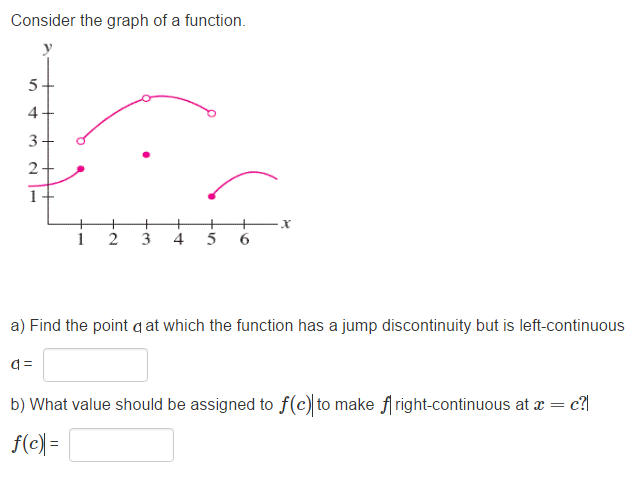Click the "Consider the graph of a function" text

point(127,21)
